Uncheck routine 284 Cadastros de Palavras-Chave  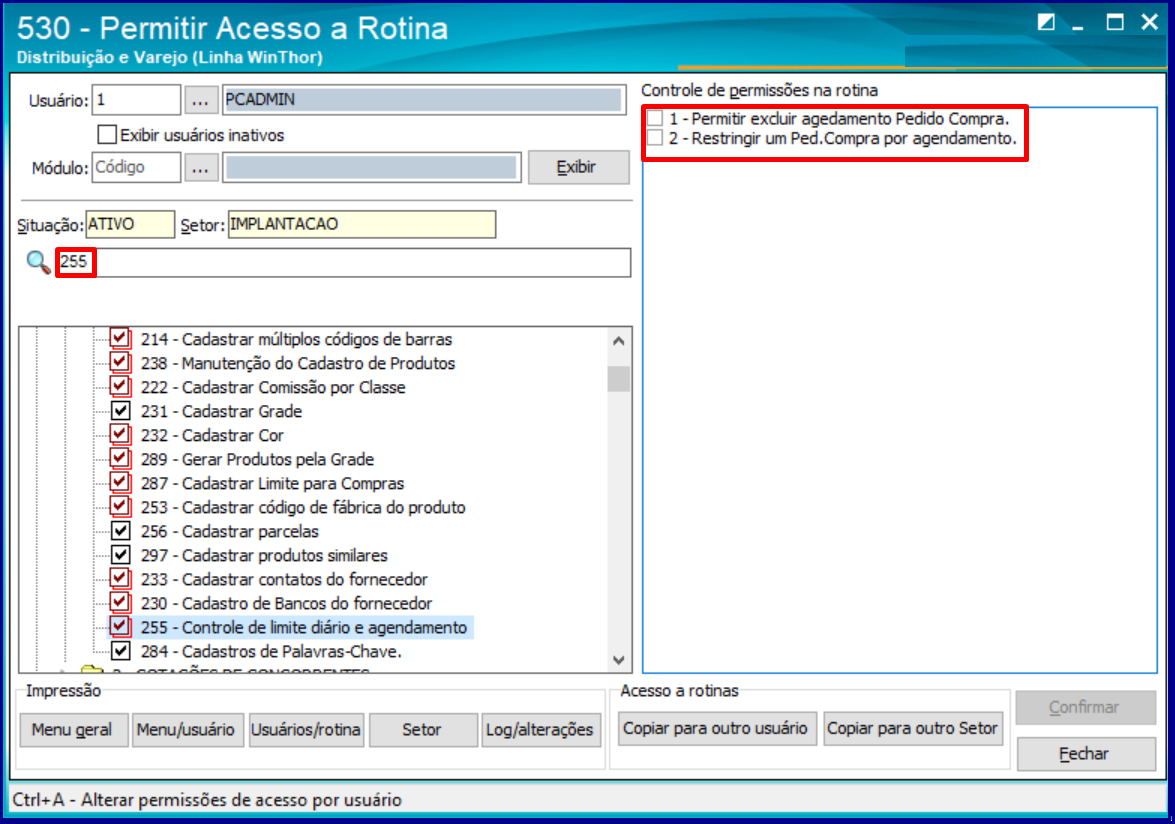(120, 651)
